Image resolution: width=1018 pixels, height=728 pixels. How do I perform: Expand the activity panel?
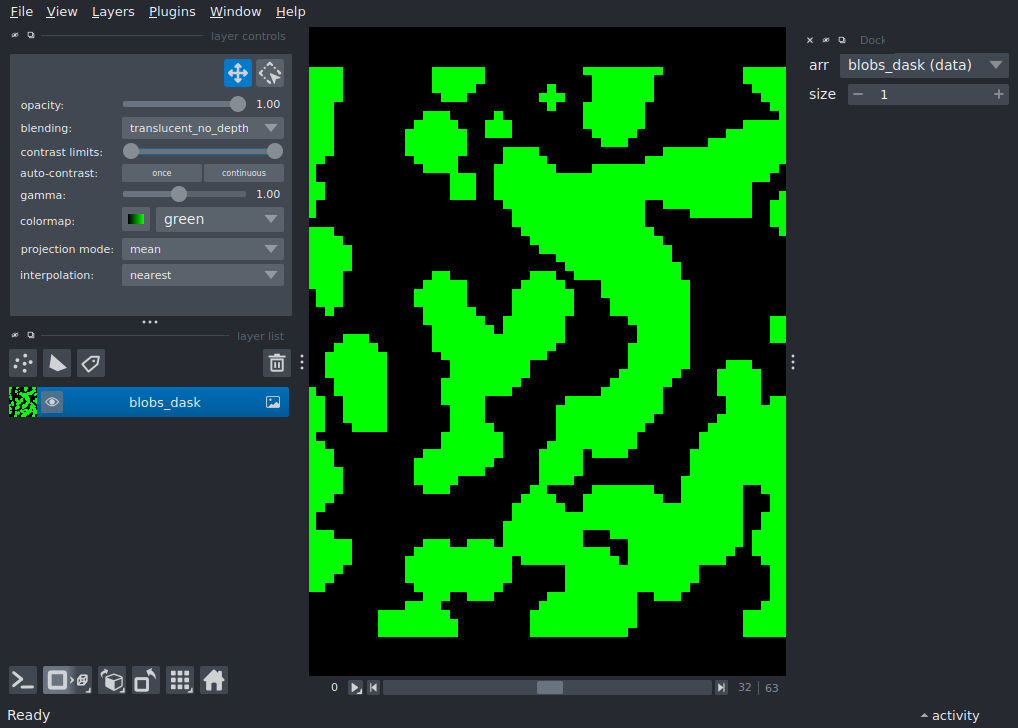948,715
